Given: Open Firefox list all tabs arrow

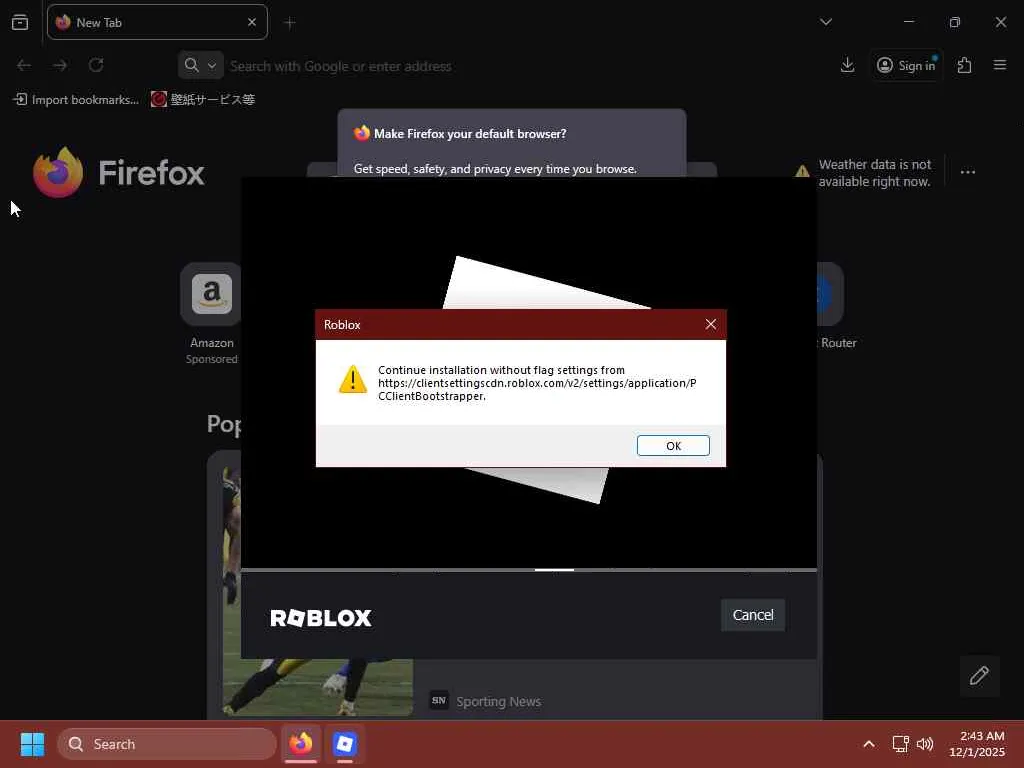Looking at the screenshot, I should click(x=825, y=22).
